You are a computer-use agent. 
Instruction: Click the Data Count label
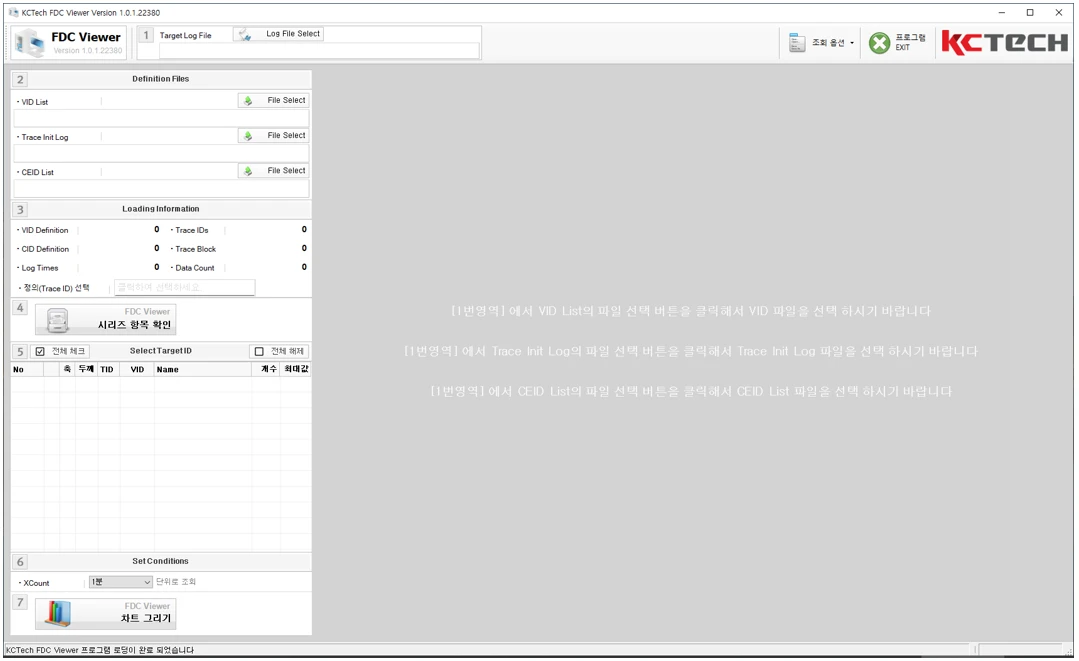[195, 268]
